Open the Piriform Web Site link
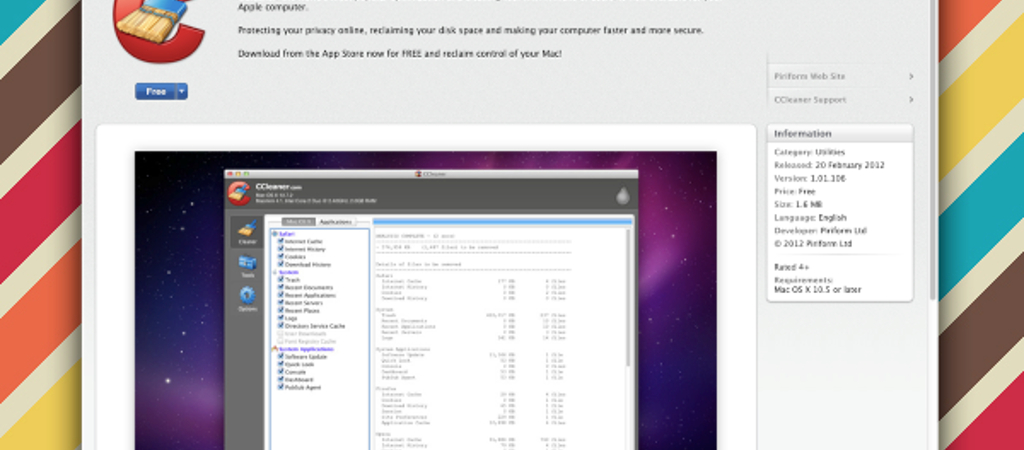The image size is (1024, 450). [810, 76]
